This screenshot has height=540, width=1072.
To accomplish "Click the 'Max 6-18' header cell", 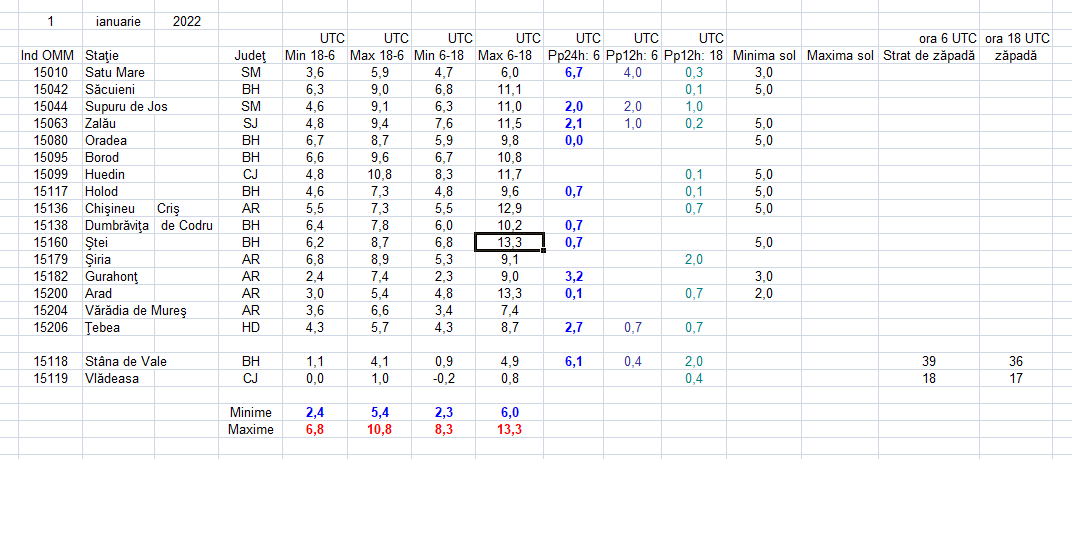I will pyautogui.click(x=509, y=55).
